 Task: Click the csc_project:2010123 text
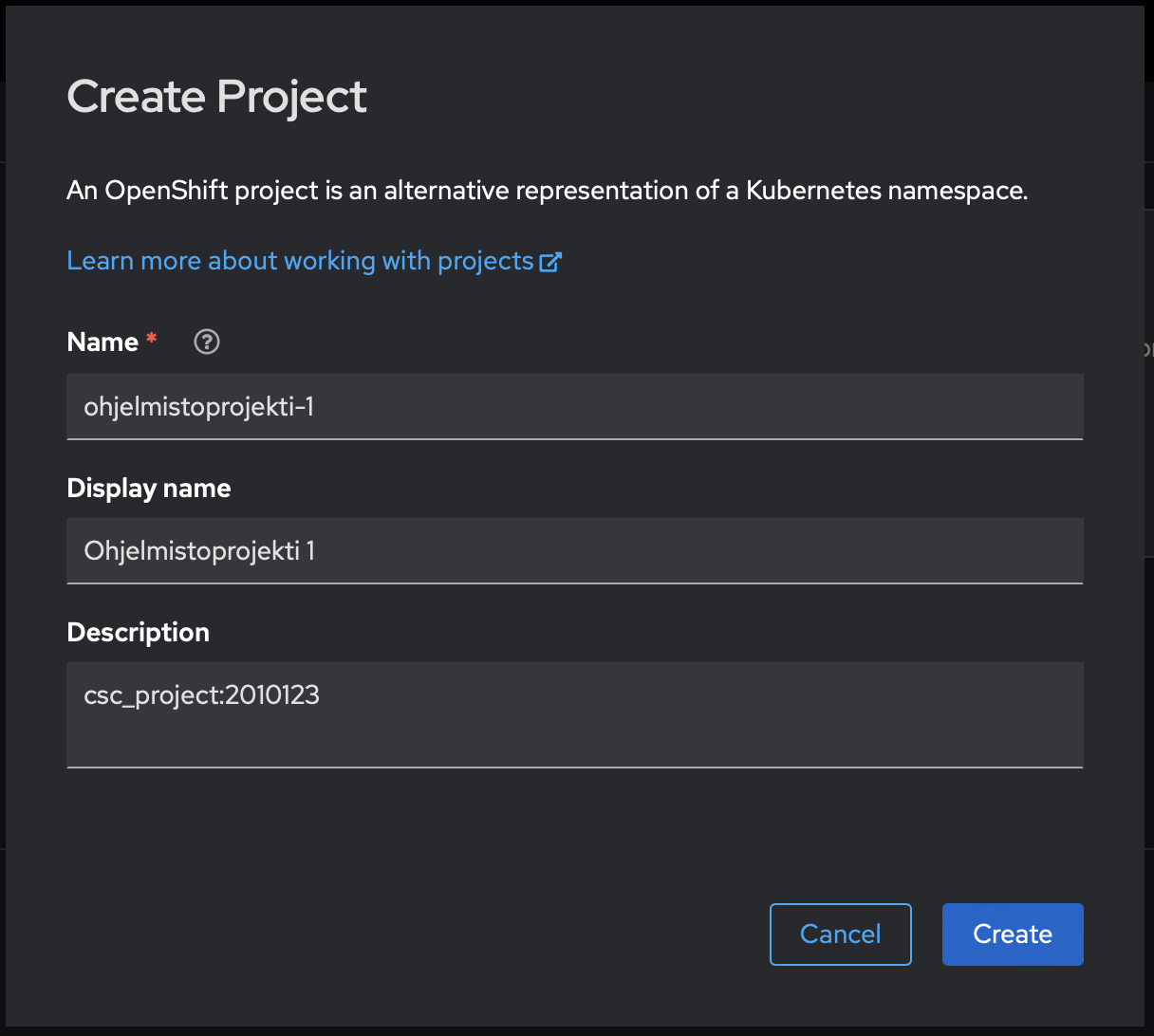pyautogui.click(x=201, y=695)
